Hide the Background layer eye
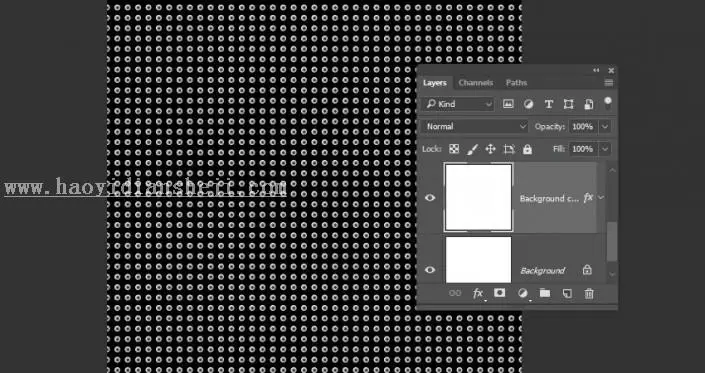This screenshot has width=705, height=373. [x=430, y=270]
